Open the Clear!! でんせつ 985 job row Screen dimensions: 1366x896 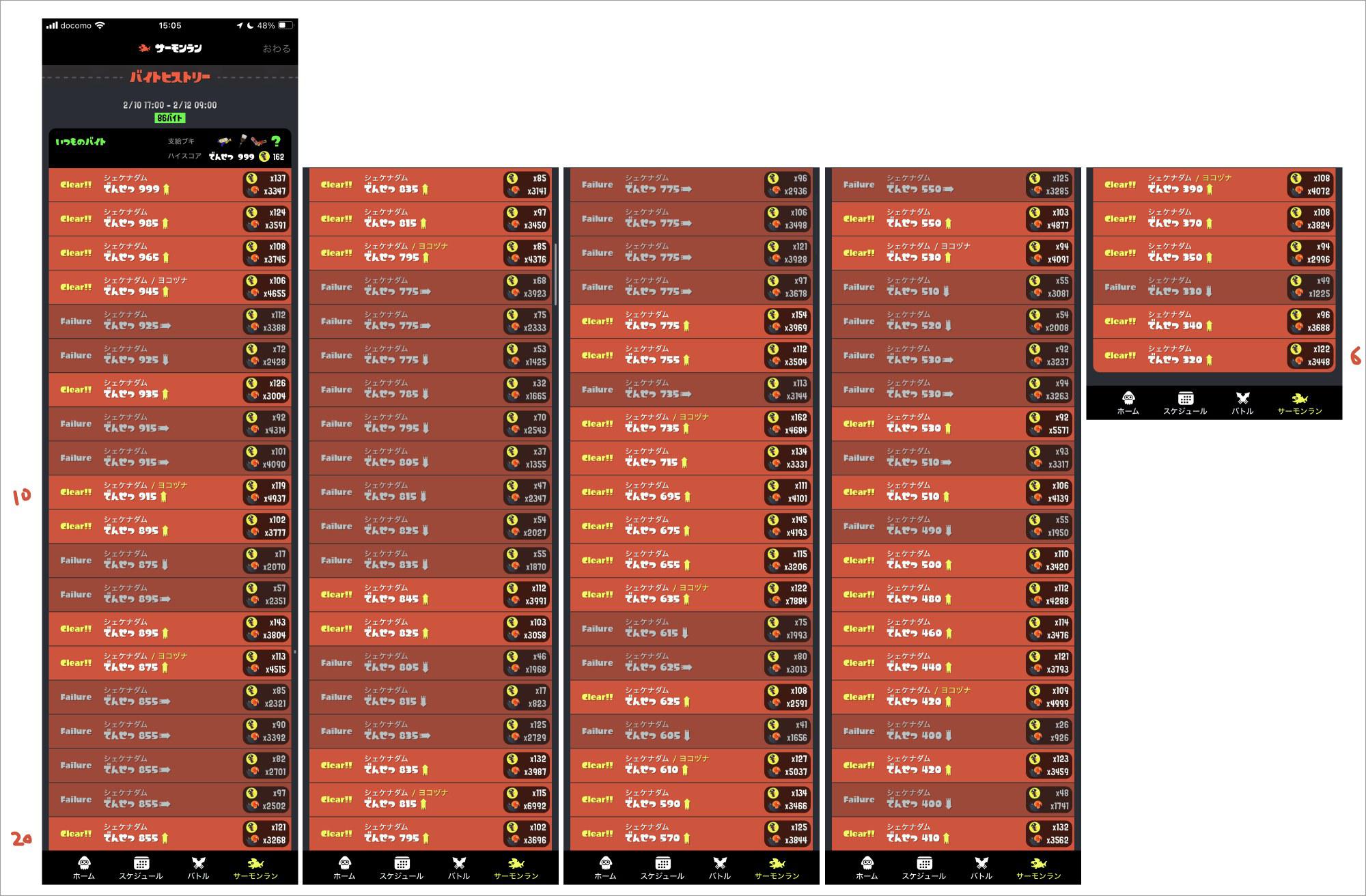170,219
